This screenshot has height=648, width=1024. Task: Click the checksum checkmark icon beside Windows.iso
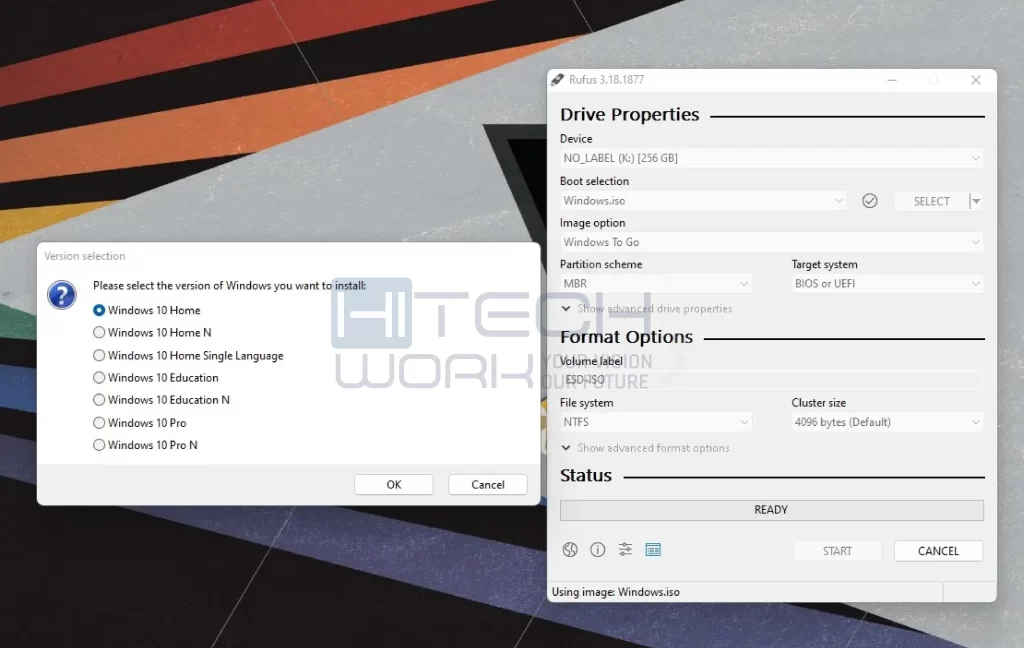869,201
